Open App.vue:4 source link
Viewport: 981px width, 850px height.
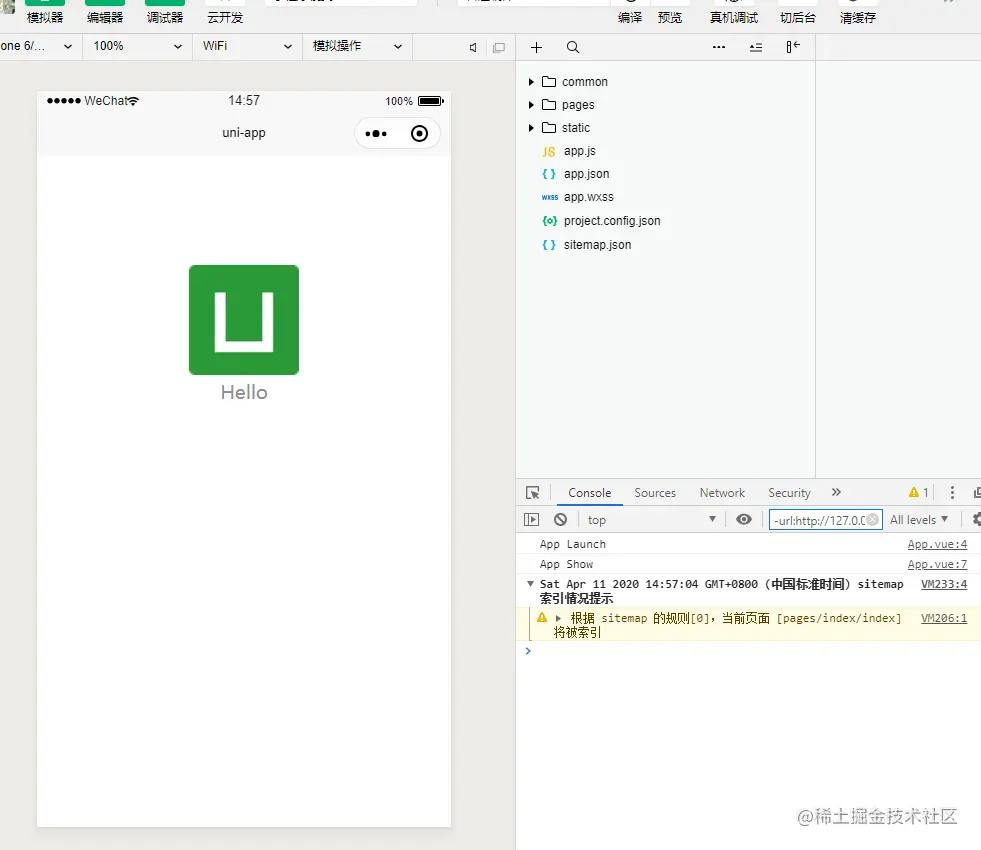tap(937, 544)
